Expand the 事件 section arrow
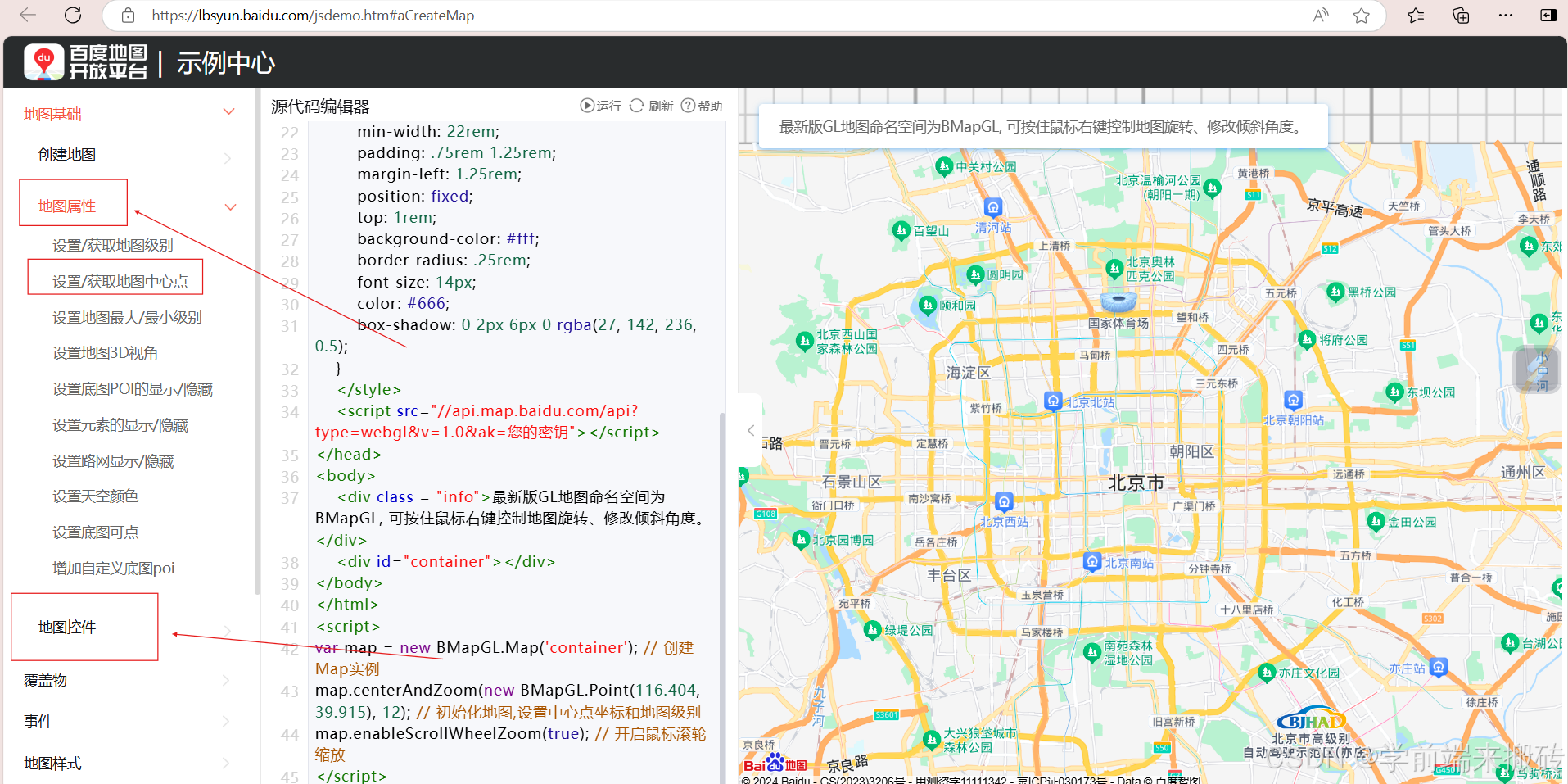This screenshot has width=1568, height=784. (x=226, y=722)
